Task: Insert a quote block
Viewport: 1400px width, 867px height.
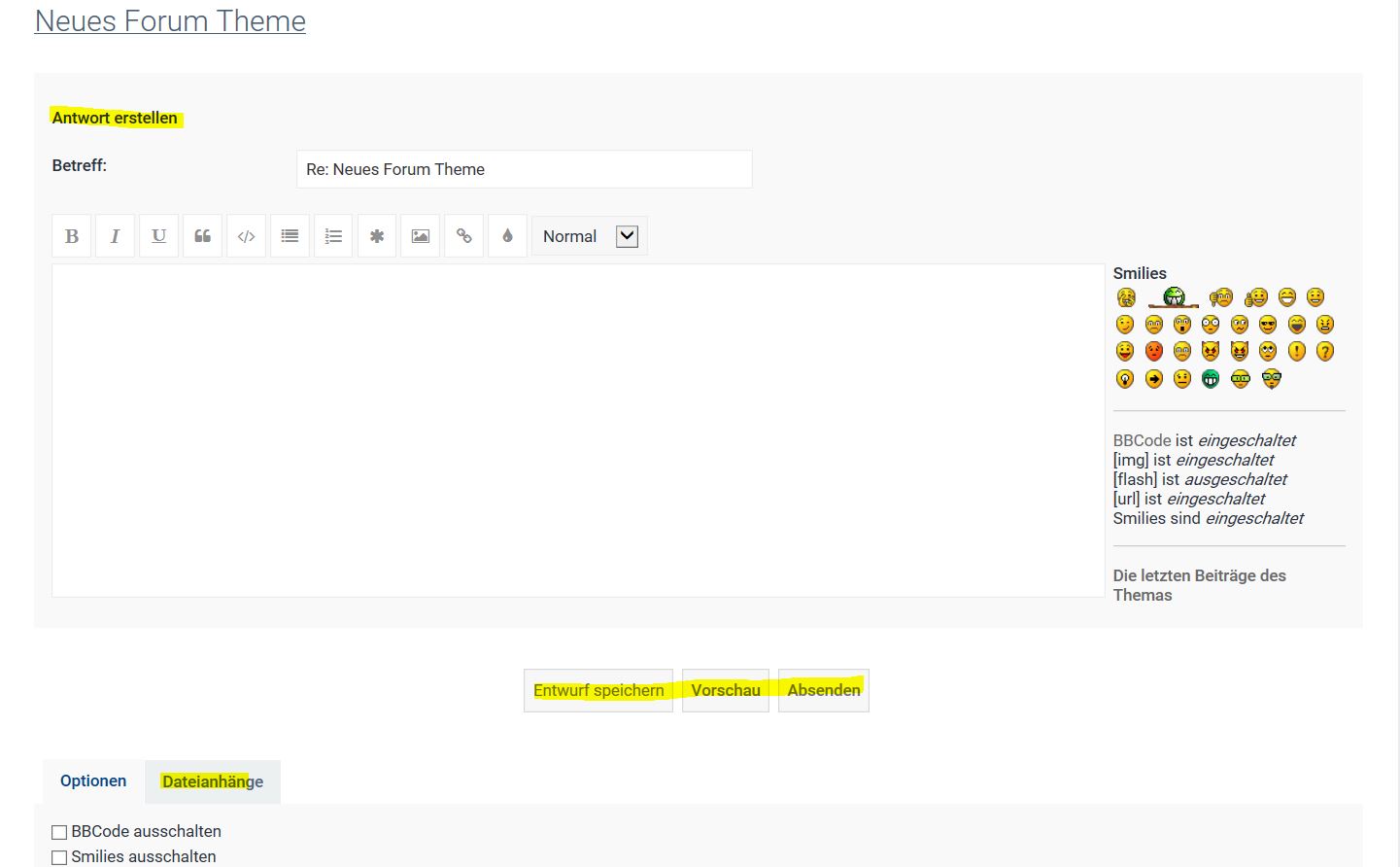Action: tap(203, 236)
